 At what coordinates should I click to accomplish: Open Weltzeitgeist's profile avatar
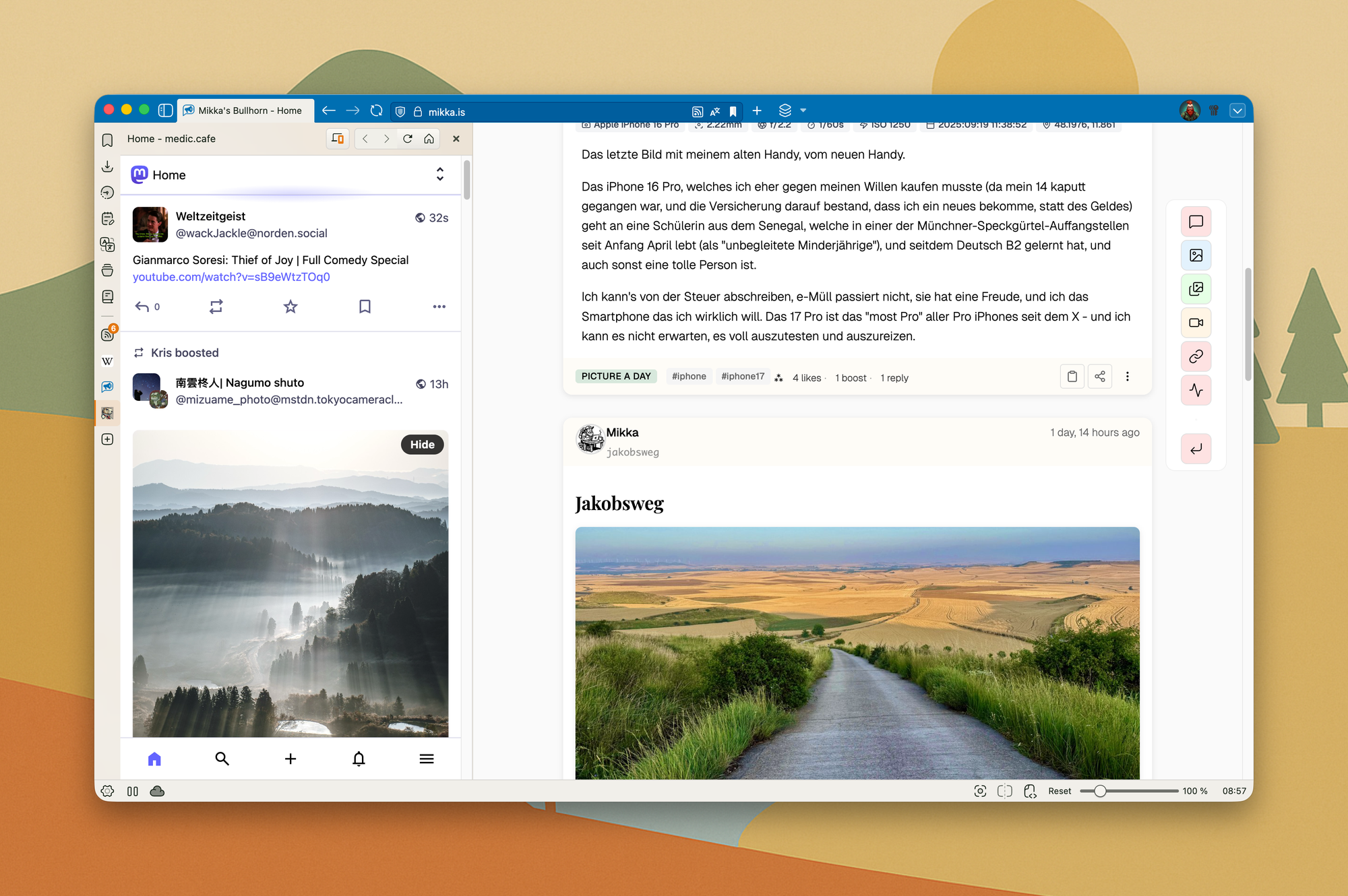point(150,224)
